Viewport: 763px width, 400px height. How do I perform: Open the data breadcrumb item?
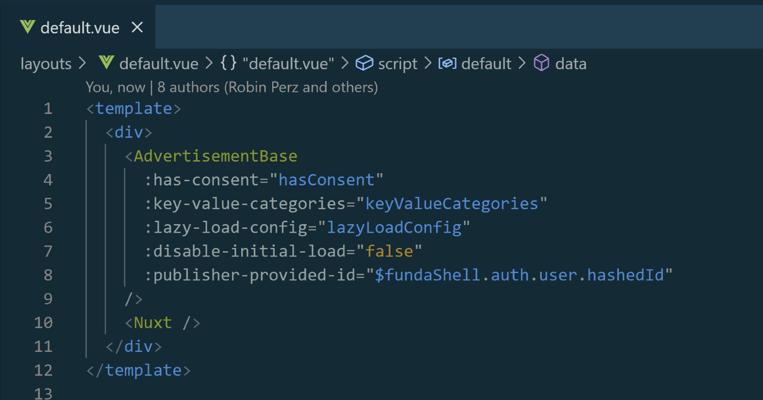(x=571, y=64)
